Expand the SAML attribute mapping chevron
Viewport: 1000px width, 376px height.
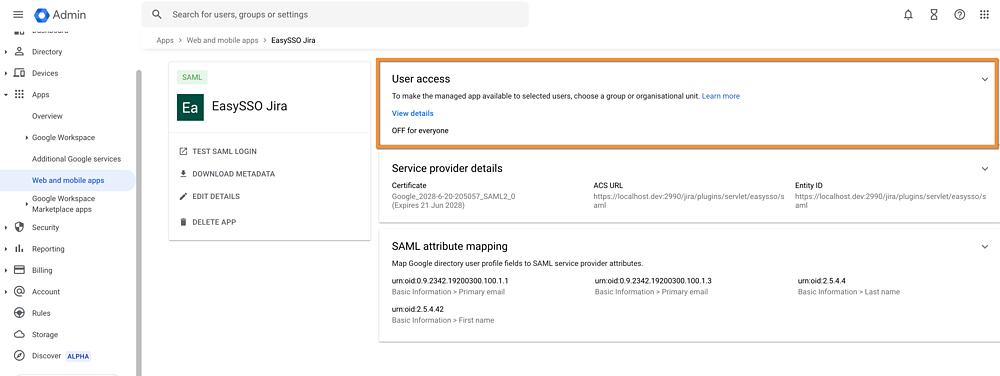[985, 246]
